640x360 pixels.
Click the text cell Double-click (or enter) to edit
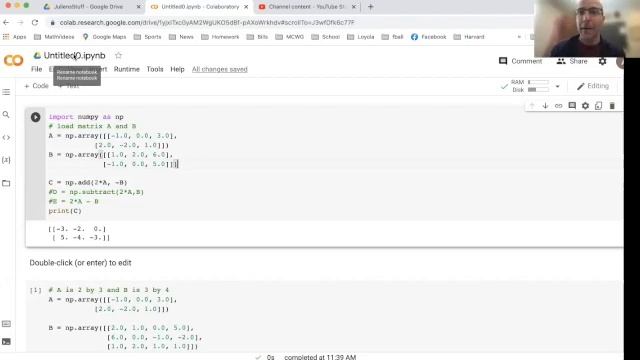(80, 263)
